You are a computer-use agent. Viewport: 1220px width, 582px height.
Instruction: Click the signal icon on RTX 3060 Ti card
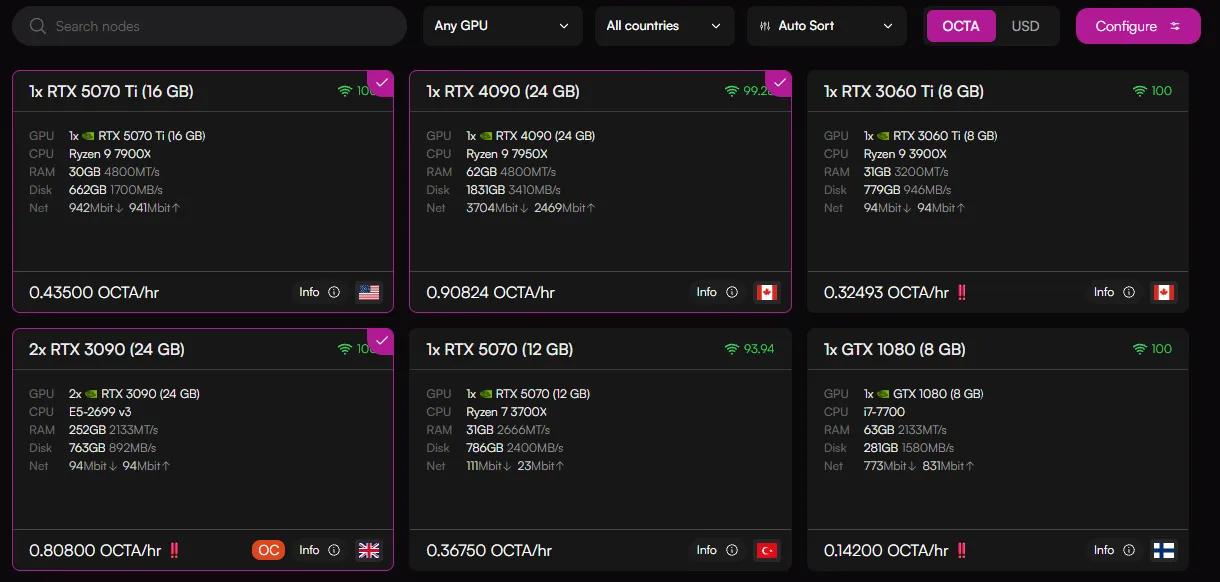tap(1139, 91)
